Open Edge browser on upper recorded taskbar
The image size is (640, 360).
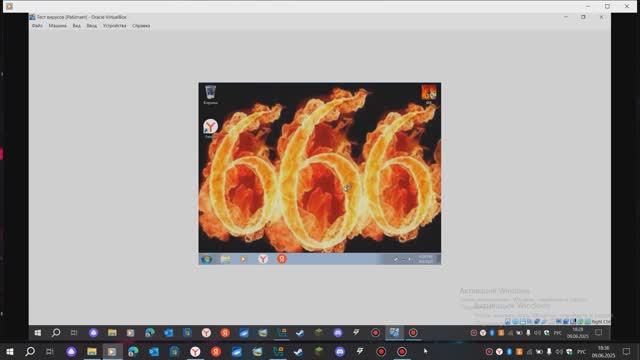tap(150, 333)
